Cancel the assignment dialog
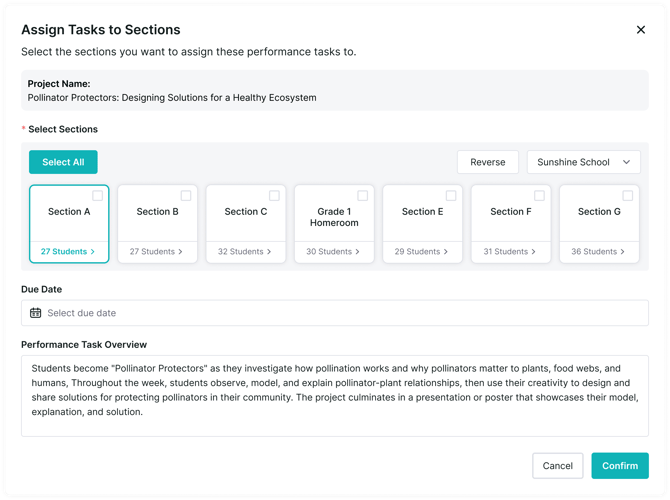670x500 pixels. coord(558,466)
